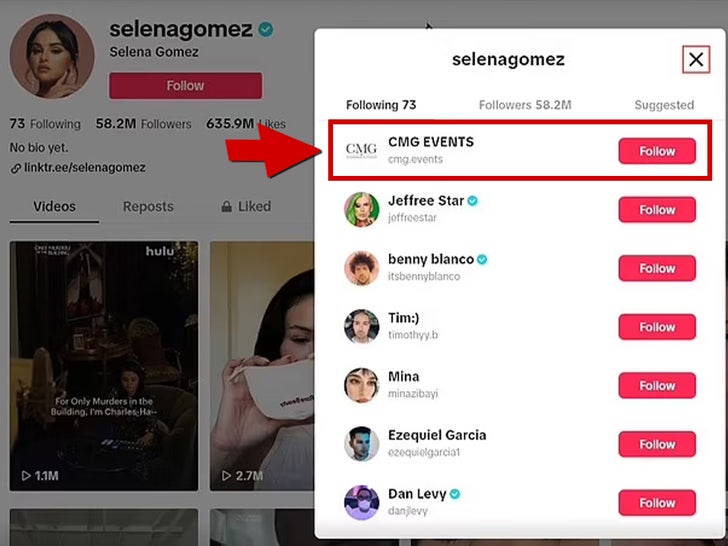
Task: Open Dan Levy's profile avatar
Action: (x=361, y=502)
